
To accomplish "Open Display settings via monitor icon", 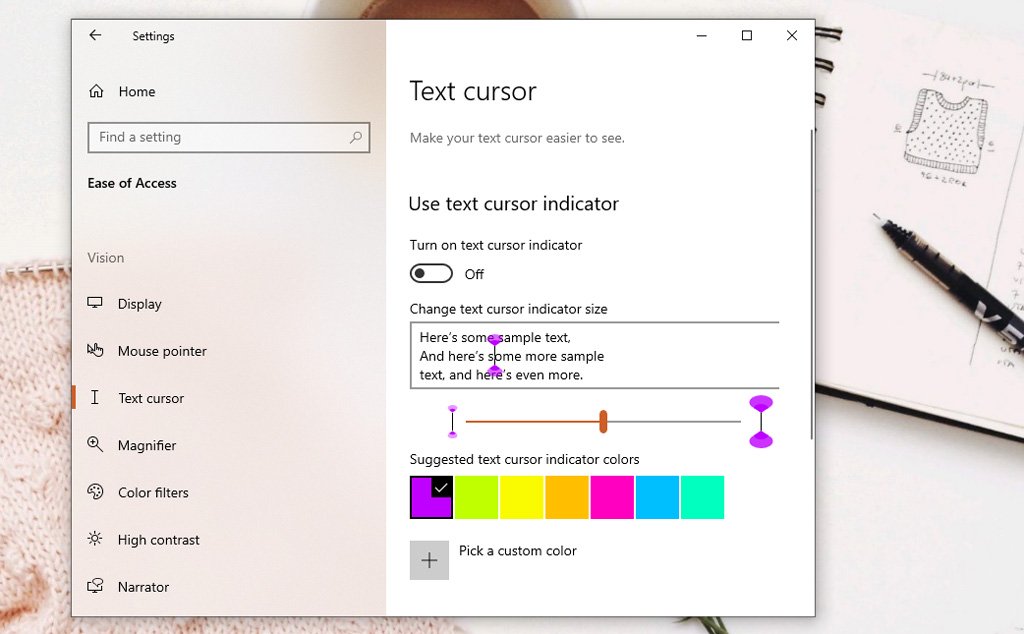I will pos(95,304).
